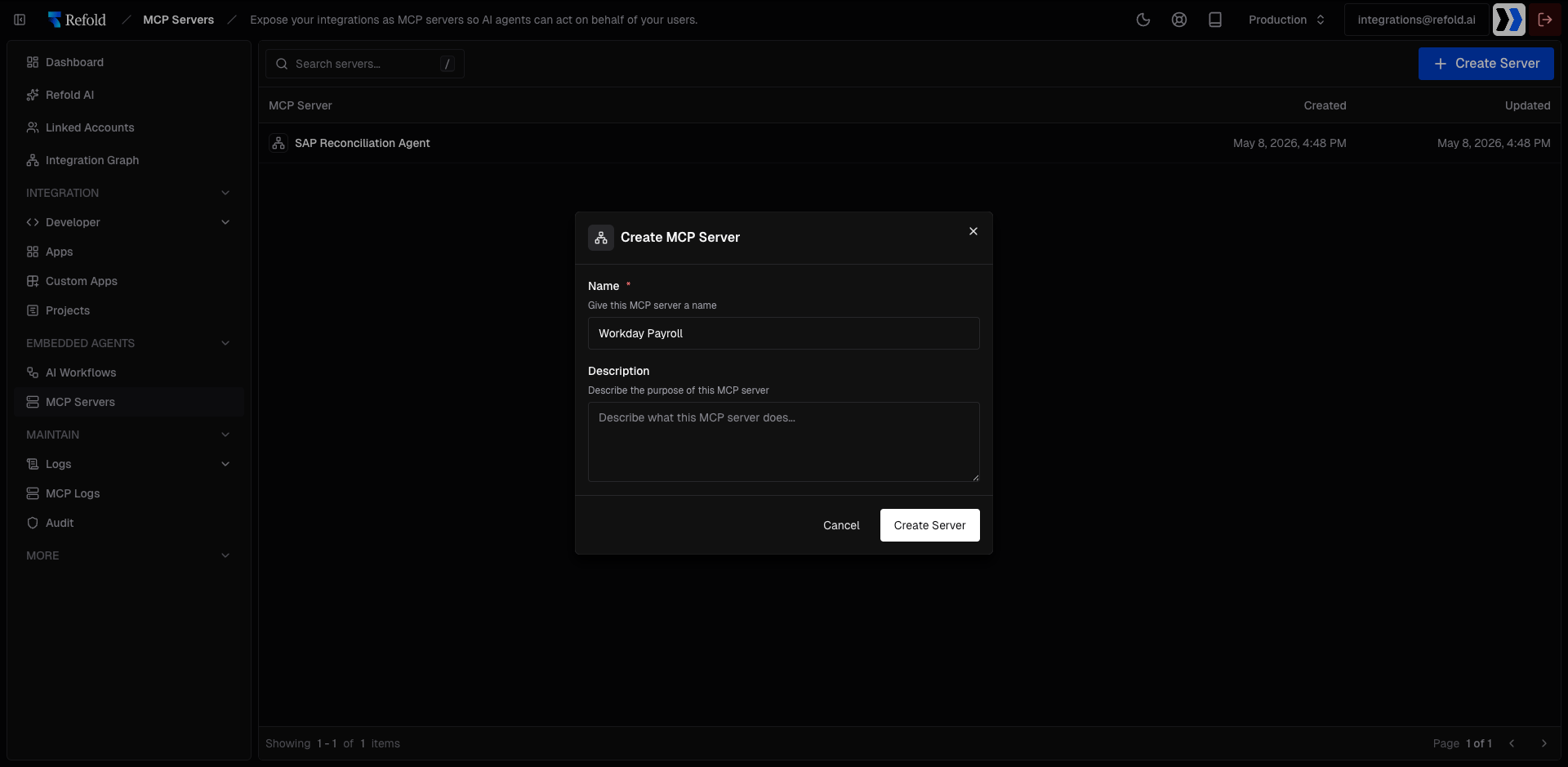Click the Logs scroll icon
This screenshot has width=1568, height=767.
pyautogui.click(x=33, y=464)
